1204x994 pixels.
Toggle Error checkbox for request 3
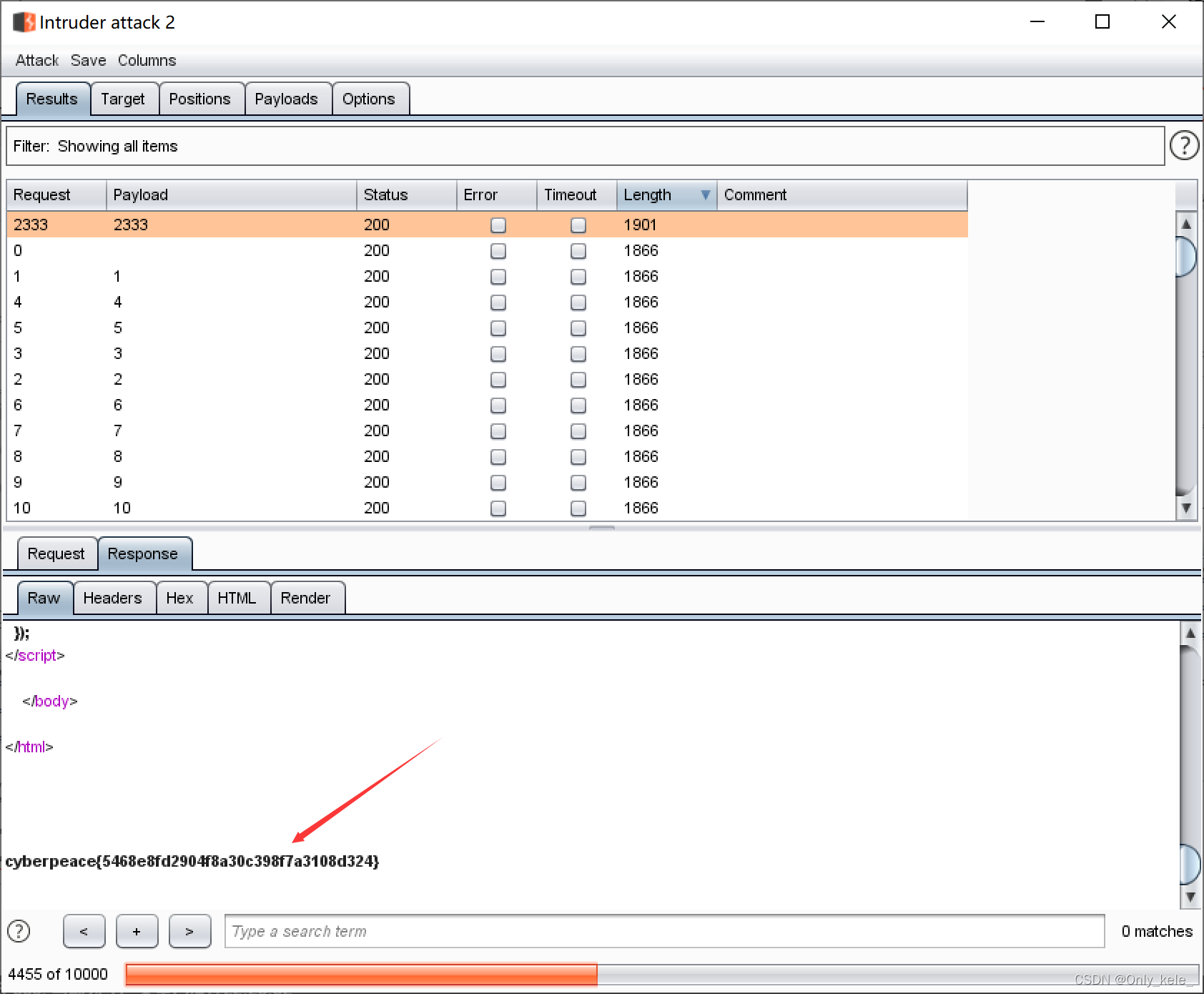pos(498,354)
